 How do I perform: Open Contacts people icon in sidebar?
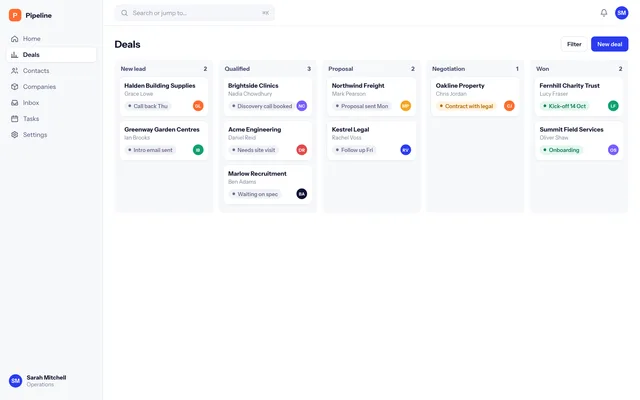(15, 71)
